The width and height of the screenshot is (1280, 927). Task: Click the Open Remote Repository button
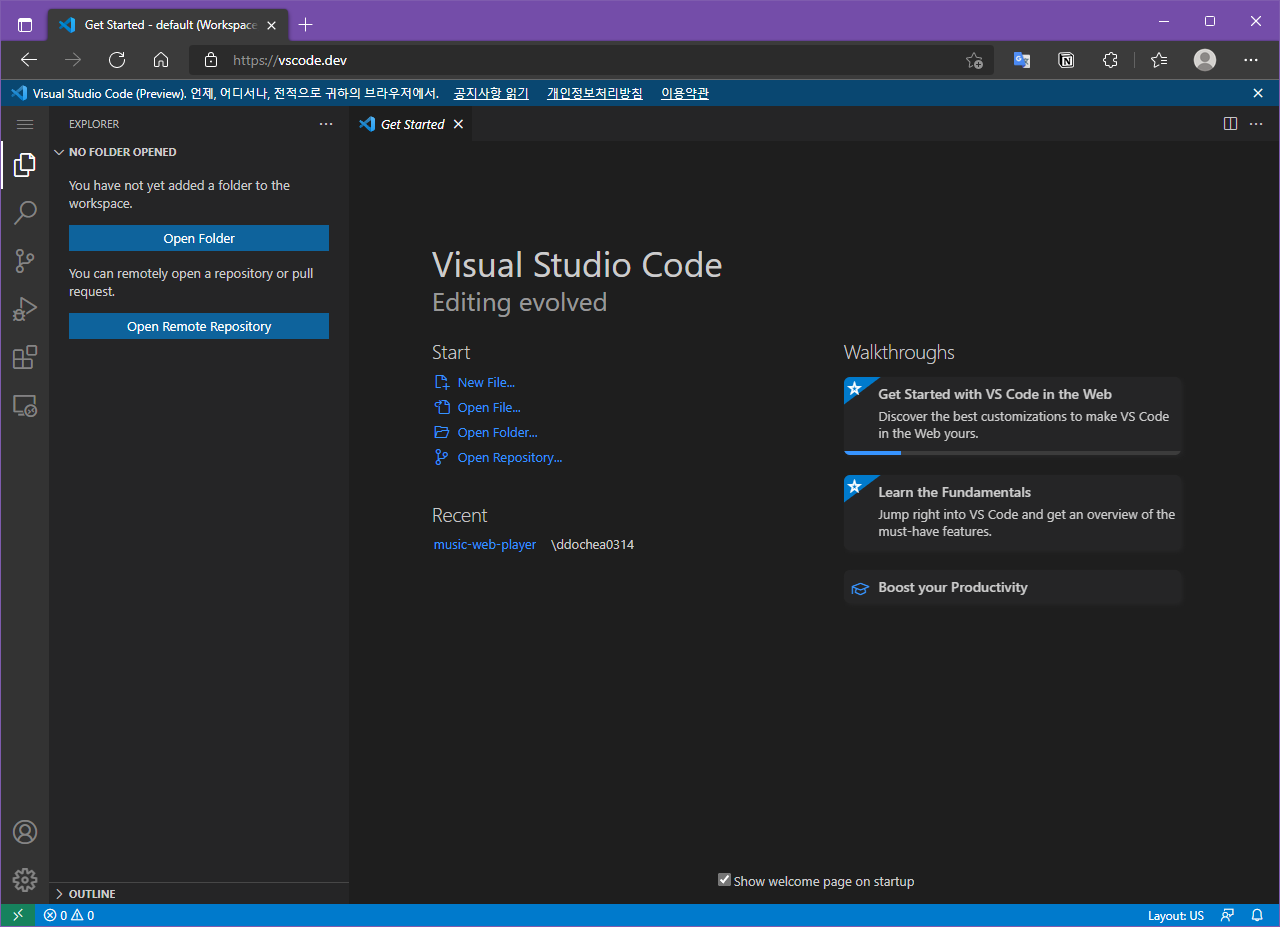(199, 326)
